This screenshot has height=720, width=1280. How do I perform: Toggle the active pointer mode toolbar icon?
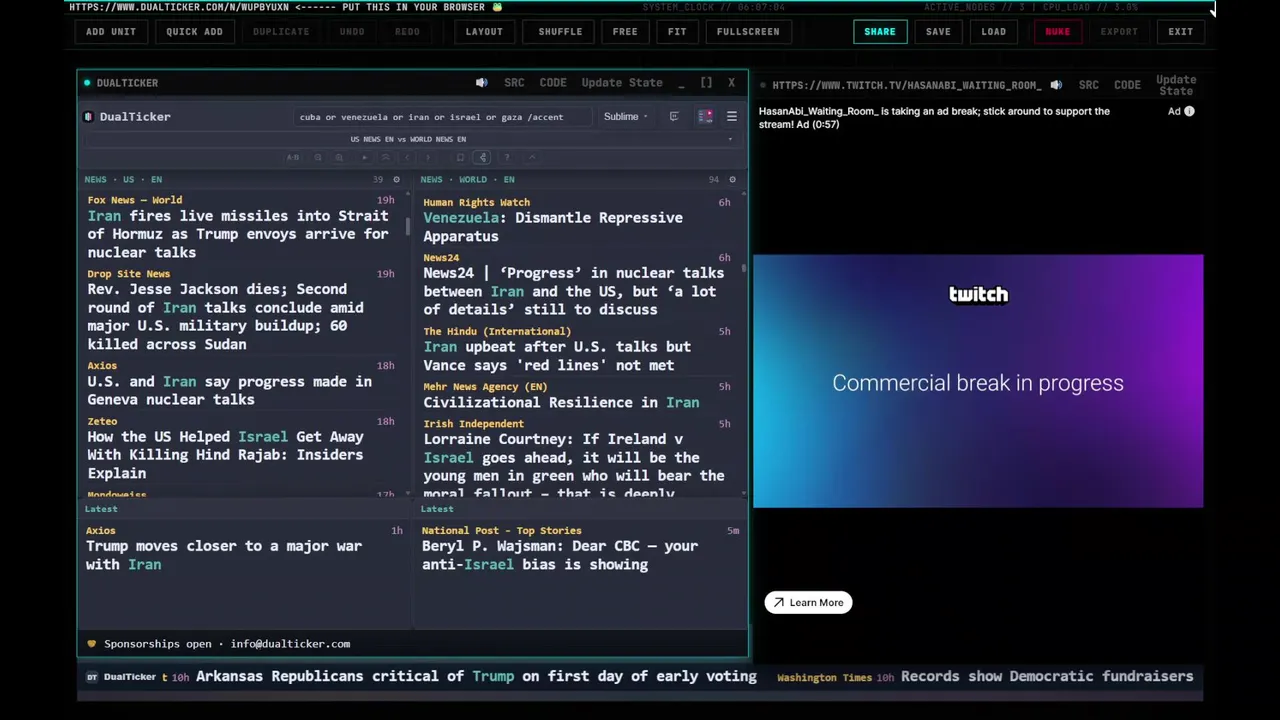tap(482, 157)
